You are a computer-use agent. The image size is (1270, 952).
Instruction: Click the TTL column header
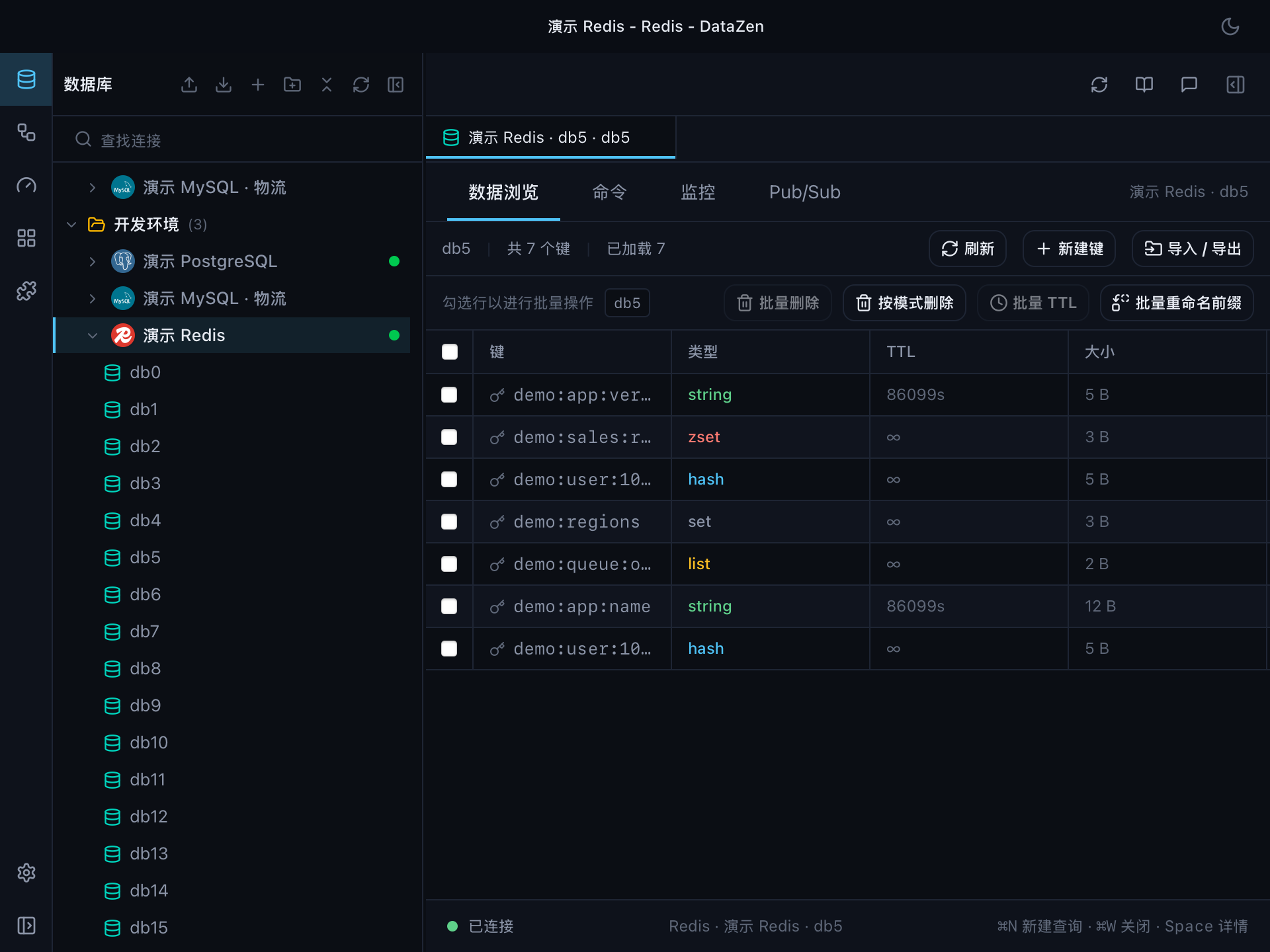(969, 352)
